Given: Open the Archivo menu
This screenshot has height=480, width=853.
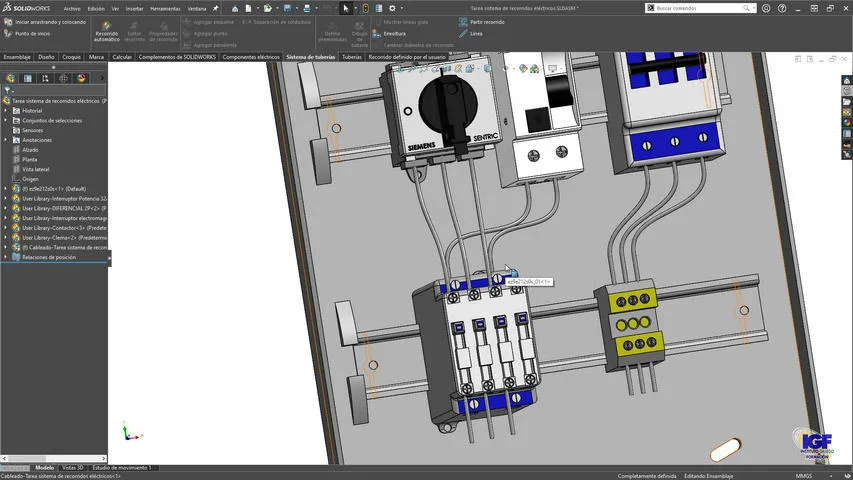Looking at the screenshot, I should point(72,9).
